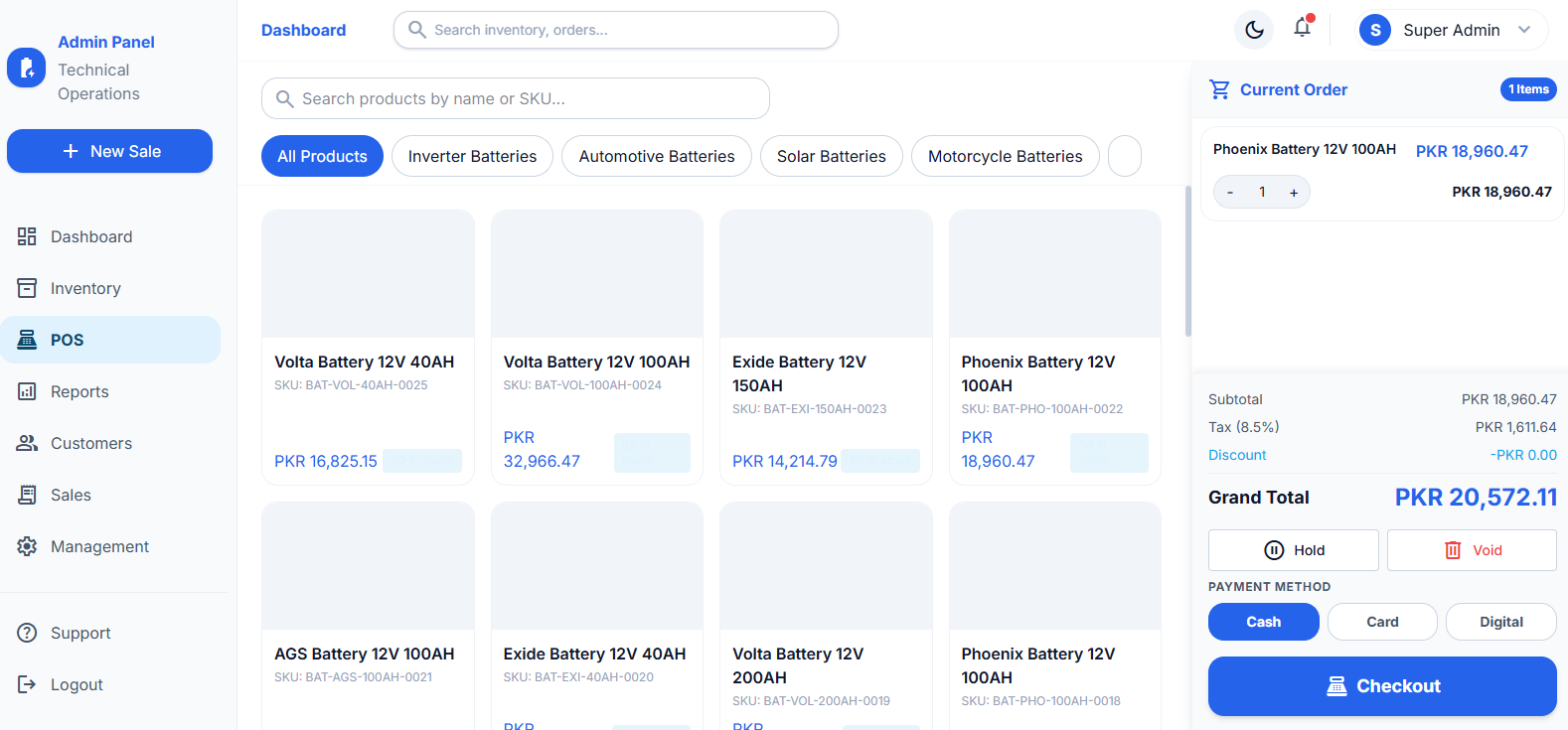Click SKU: BAT-VOL-100AH-0024 text
1568x730 pixels.
tap(582, 385)
